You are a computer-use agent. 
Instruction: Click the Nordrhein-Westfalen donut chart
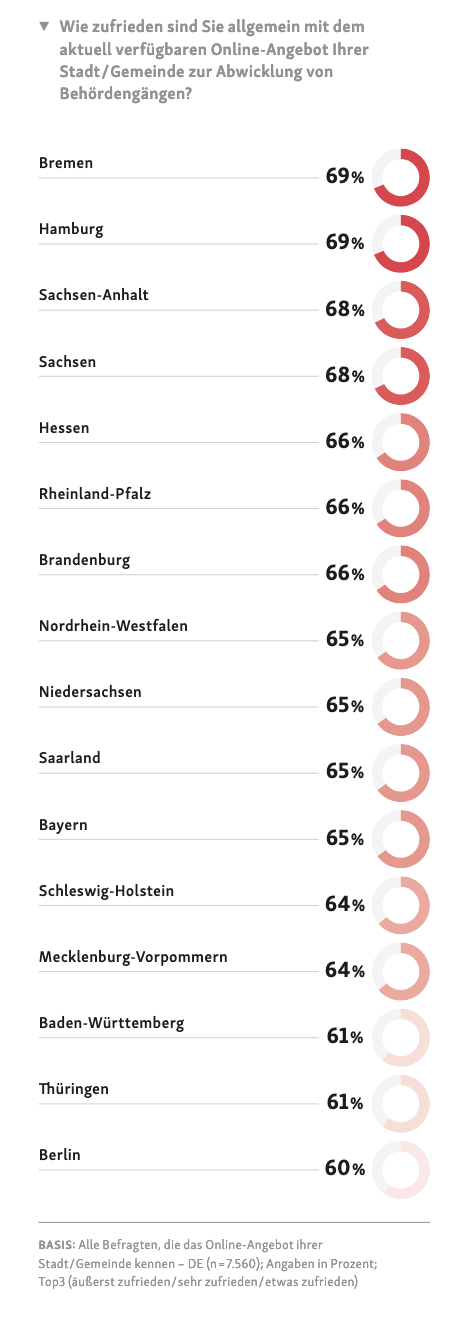click(x=401, y=639)
